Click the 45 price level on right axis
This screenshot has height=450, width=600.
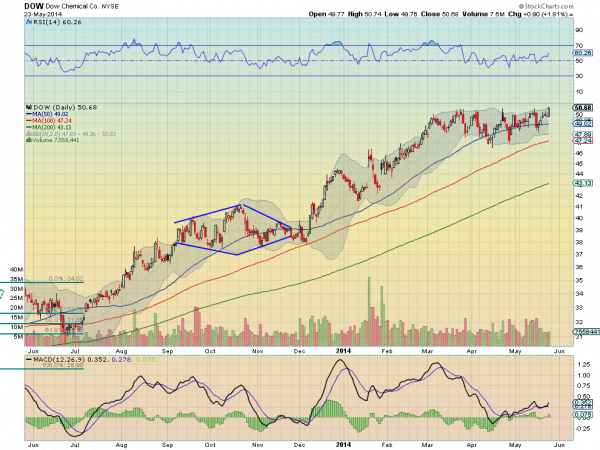579,164
